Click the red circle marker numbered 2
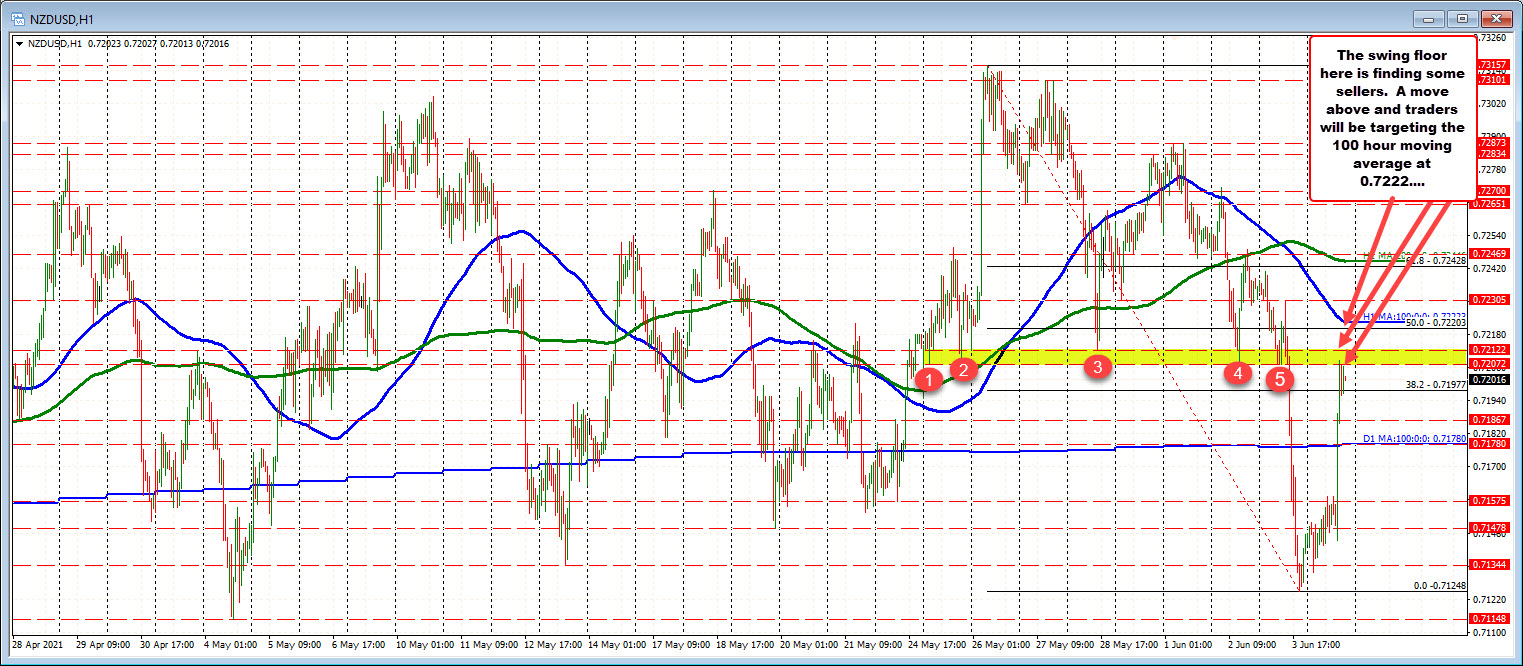This screenshot has height=666, width=1523. coord(963,369)
